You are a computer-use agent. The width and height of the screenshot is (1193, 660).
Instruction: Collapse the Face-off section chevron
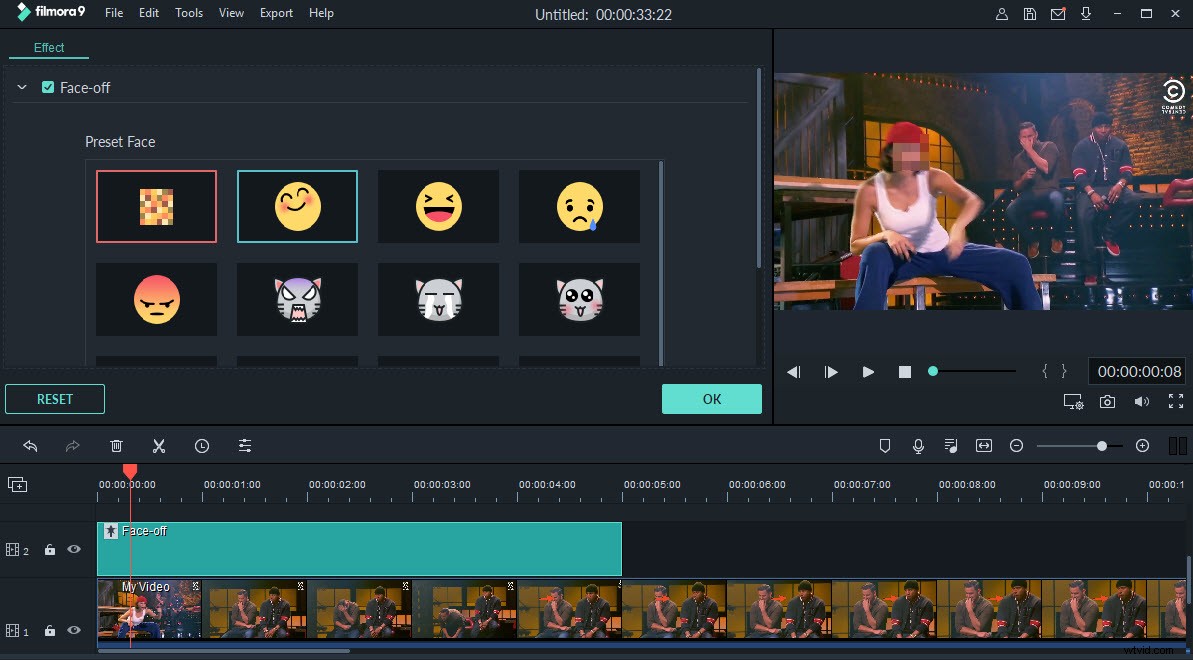coord(22,87)
